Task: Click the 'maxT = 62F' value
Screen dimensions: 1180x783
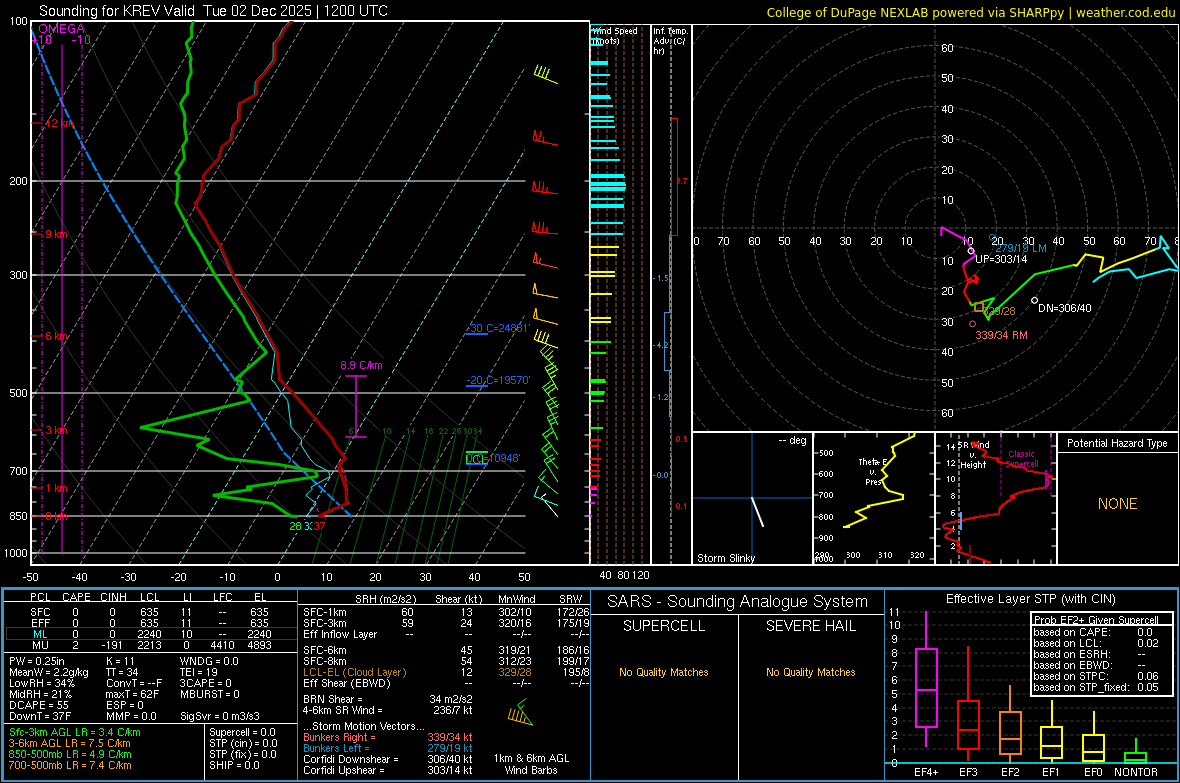Action: 132,694
